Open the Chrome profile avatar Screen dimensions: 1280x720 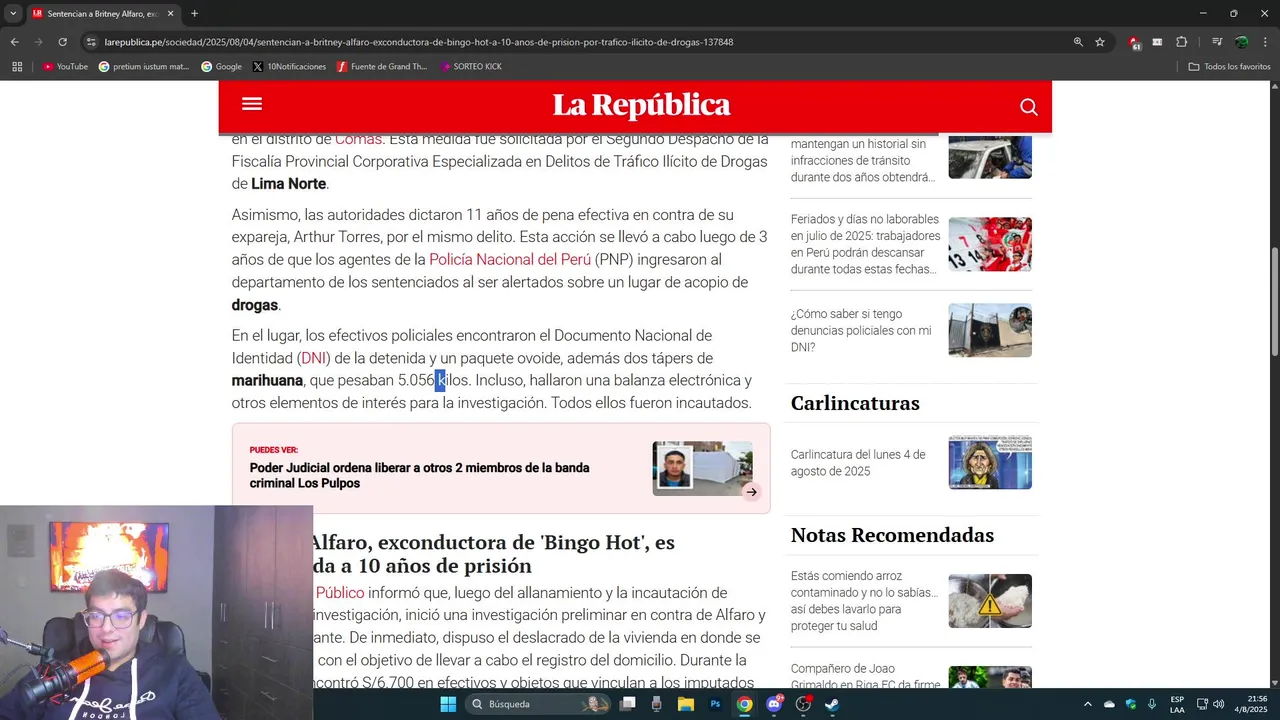click(1241, 42)
